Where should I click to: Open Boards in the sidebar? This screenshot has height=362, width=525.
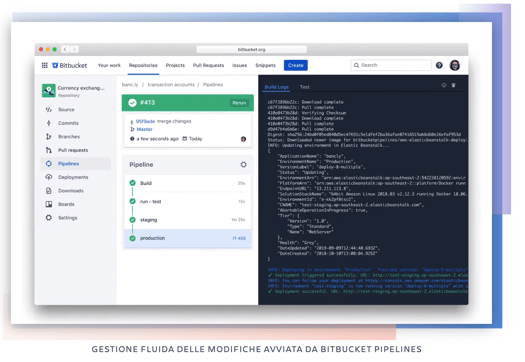click(66, 204)
